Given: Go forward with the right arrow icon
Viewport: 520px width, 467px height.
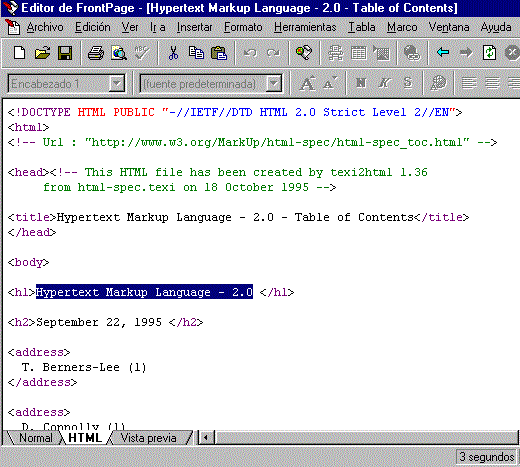Looking at the screenshot, I should [466, 52].
